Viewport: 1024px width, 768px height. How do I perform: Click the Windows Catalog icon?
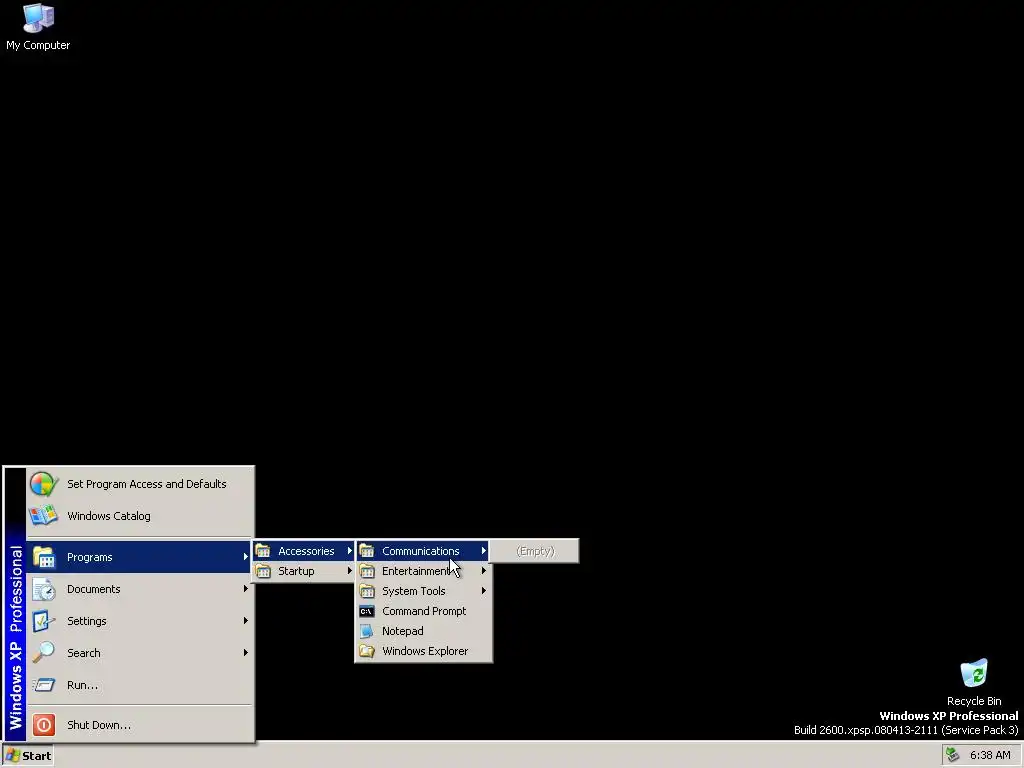(44, 516)
